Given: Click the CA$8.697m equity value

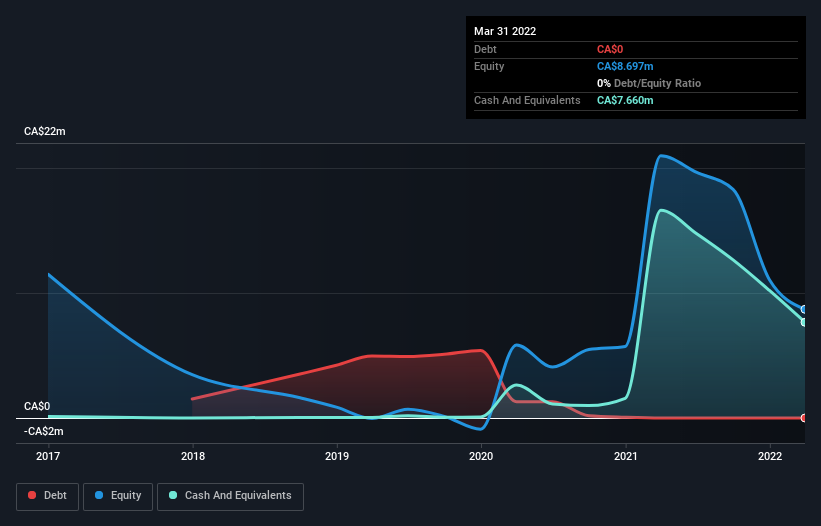Looking at the screenshot, I should pos(625,66).
